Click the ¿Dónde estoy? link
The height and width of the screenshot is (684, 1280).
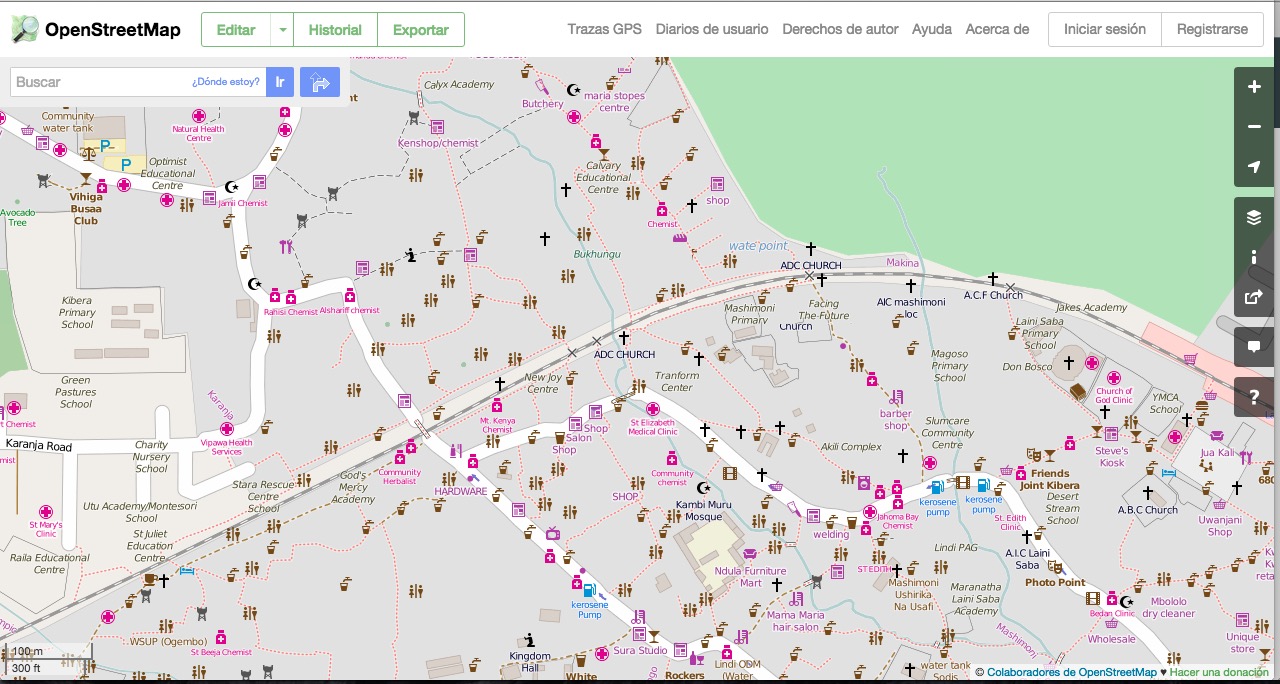[226, 82]
